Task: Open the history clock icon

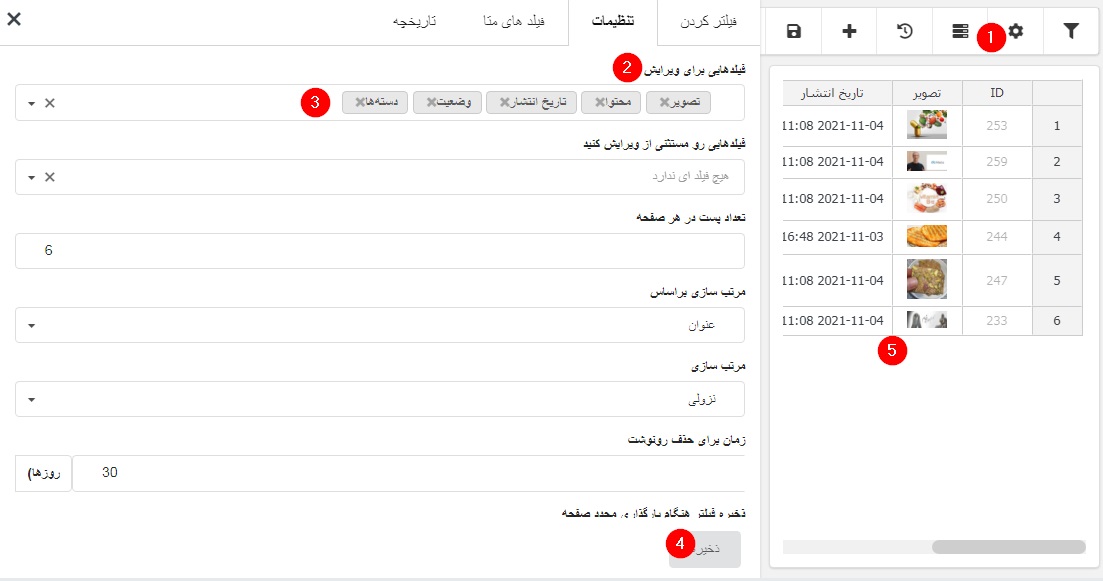Action: (904, 32)
